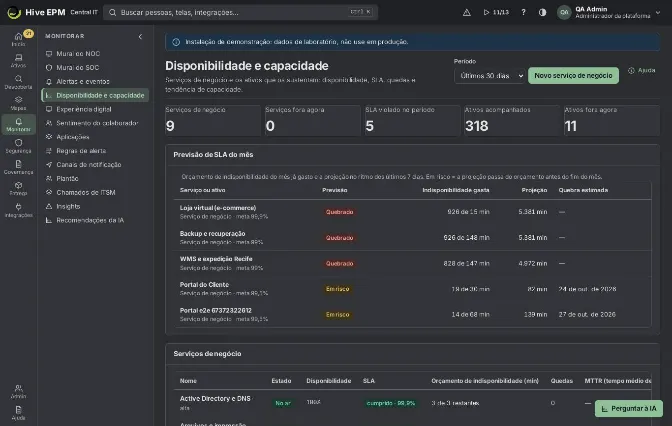Image resolution: width=672 pixels, height=426 pixels.
Task: Select Disponibilidade e capacidade menu item
Action: coord(95,95)
